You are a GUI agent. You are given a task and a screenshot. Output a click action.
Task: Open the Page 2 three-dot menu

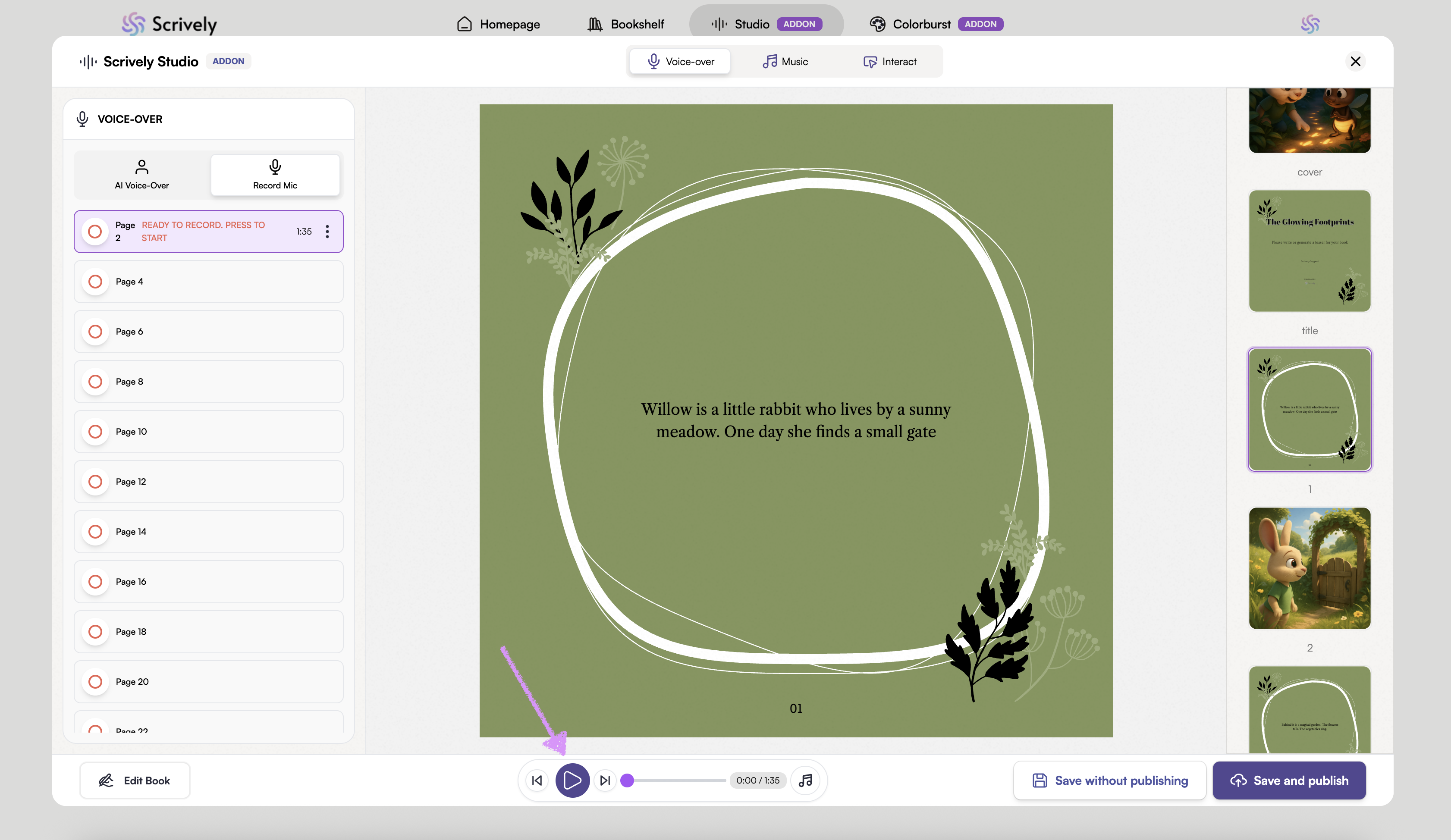pyautogui.click(x=327, y=232)
